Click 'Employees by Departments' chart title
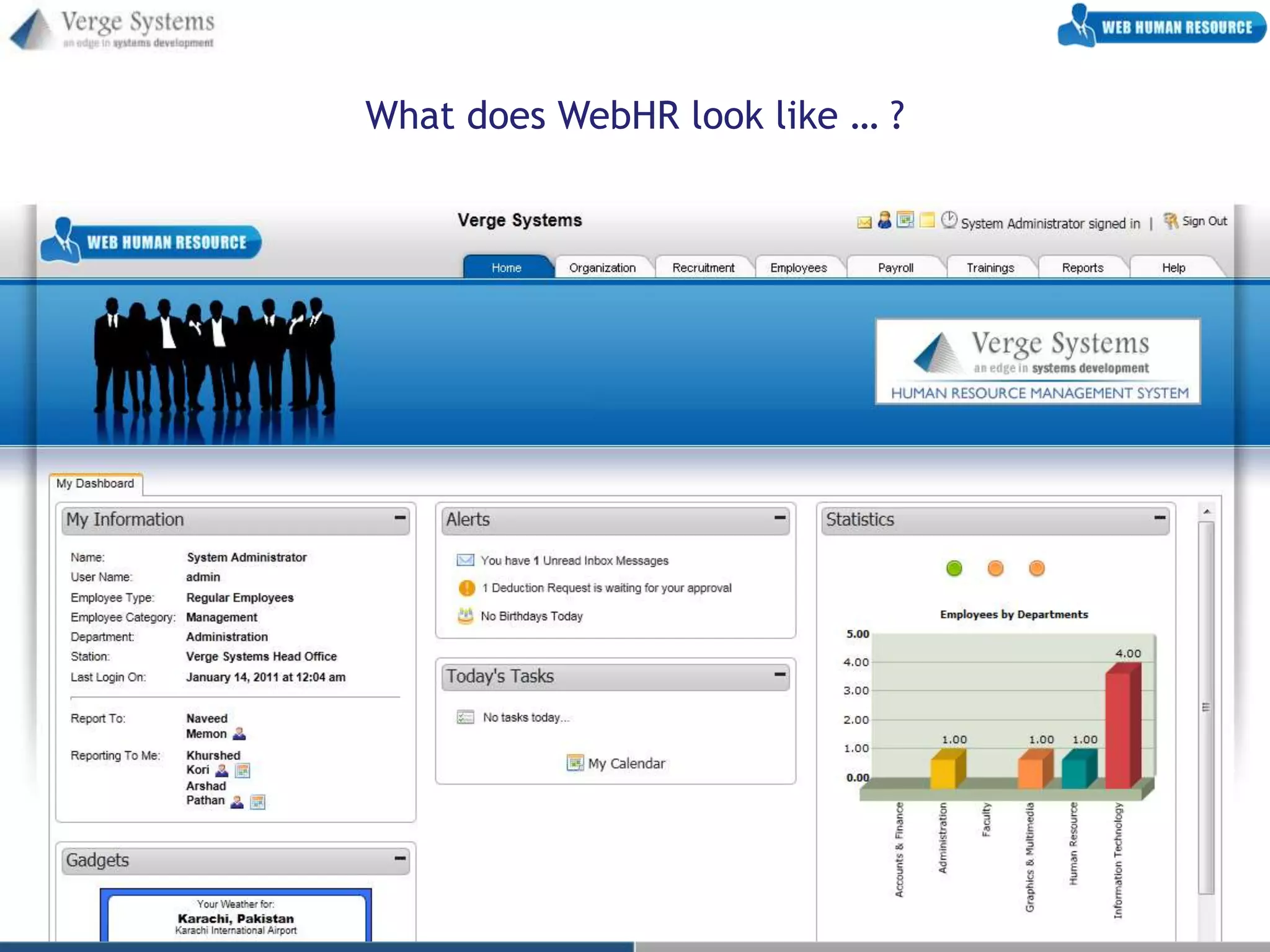Viewport: 1270px width, 952px height. pos(1014,614)
